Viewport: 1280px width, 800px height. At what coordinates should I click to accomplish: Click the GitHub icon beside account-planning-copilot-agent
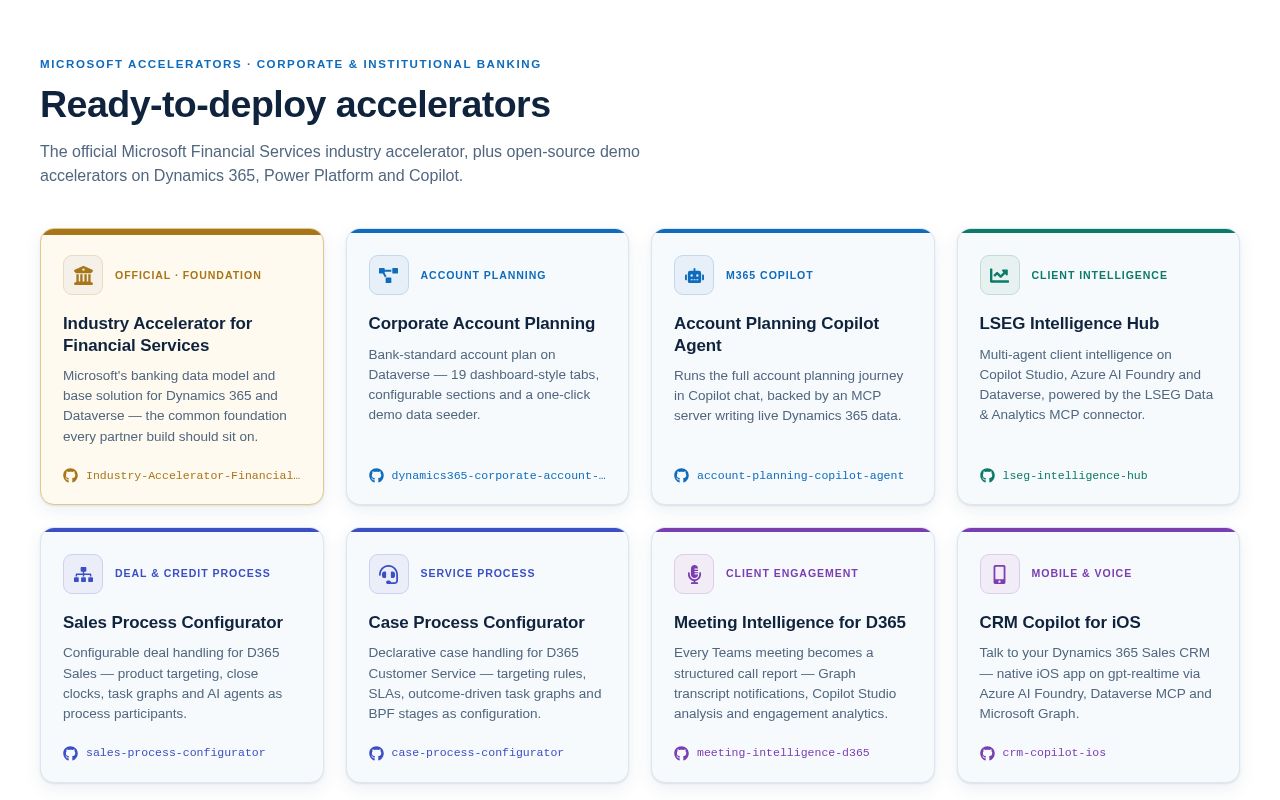coord(681,476)
